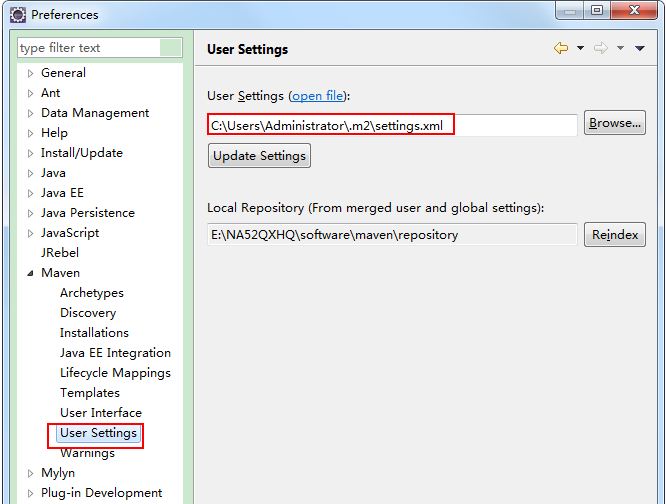This screenshot has height=504, width=666.
Task: Click the Preferences window title icon
Action: pos(18,15)
